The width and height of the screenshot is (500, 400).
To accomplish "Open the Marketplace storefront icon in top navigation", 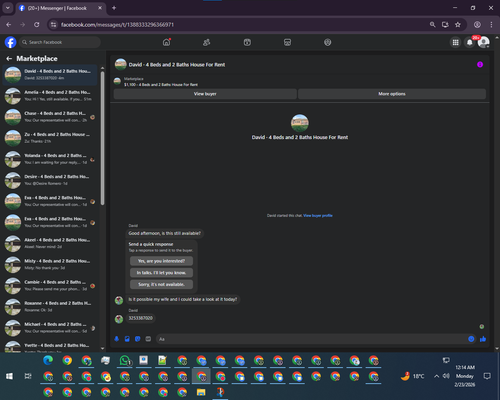I will [287, 42].
